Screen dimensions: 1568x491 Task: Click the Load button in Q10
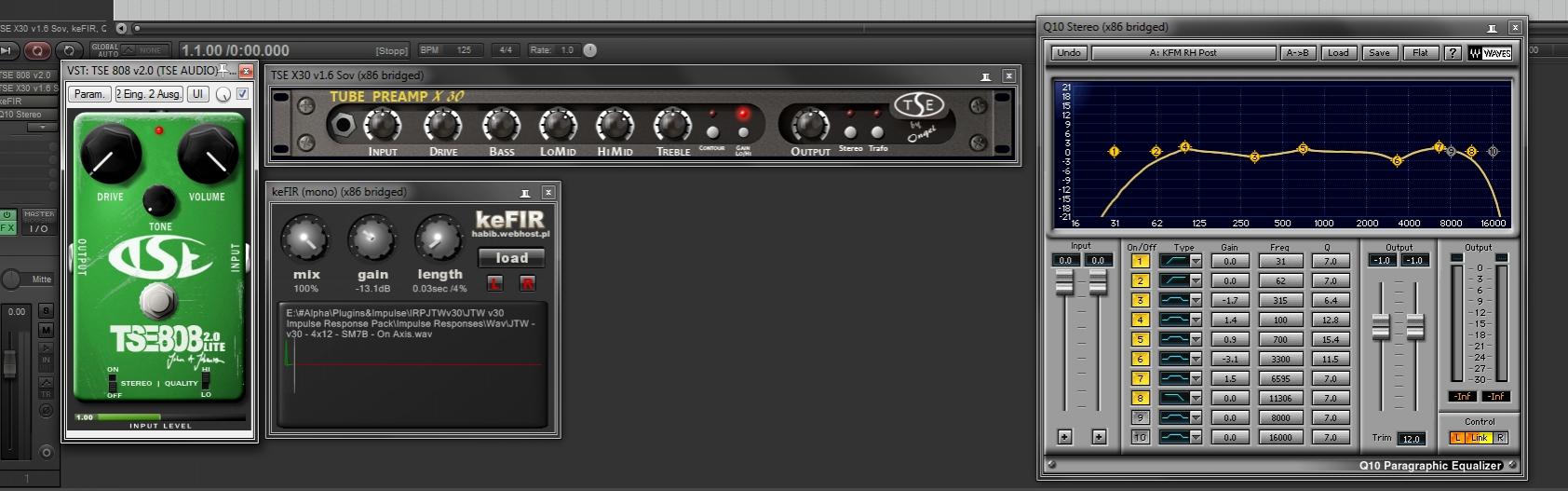click(x=1338, y=53)
